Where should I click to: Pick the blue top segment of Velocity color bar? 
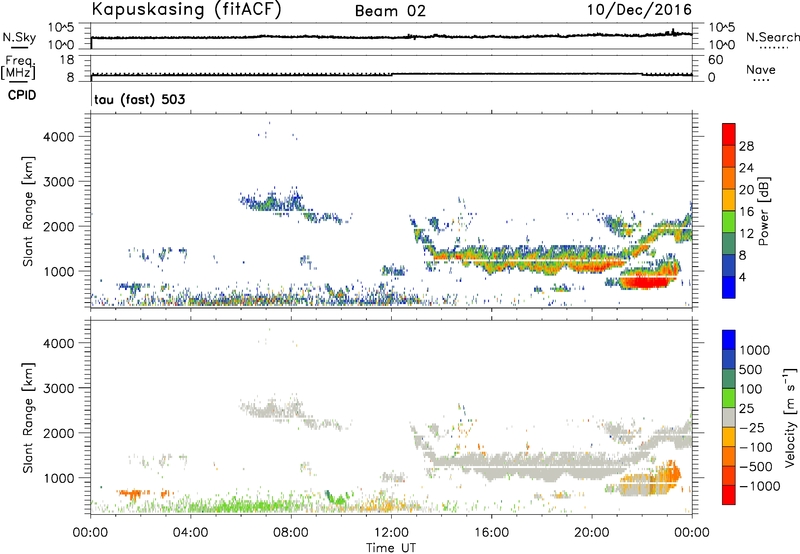[729, 340]
